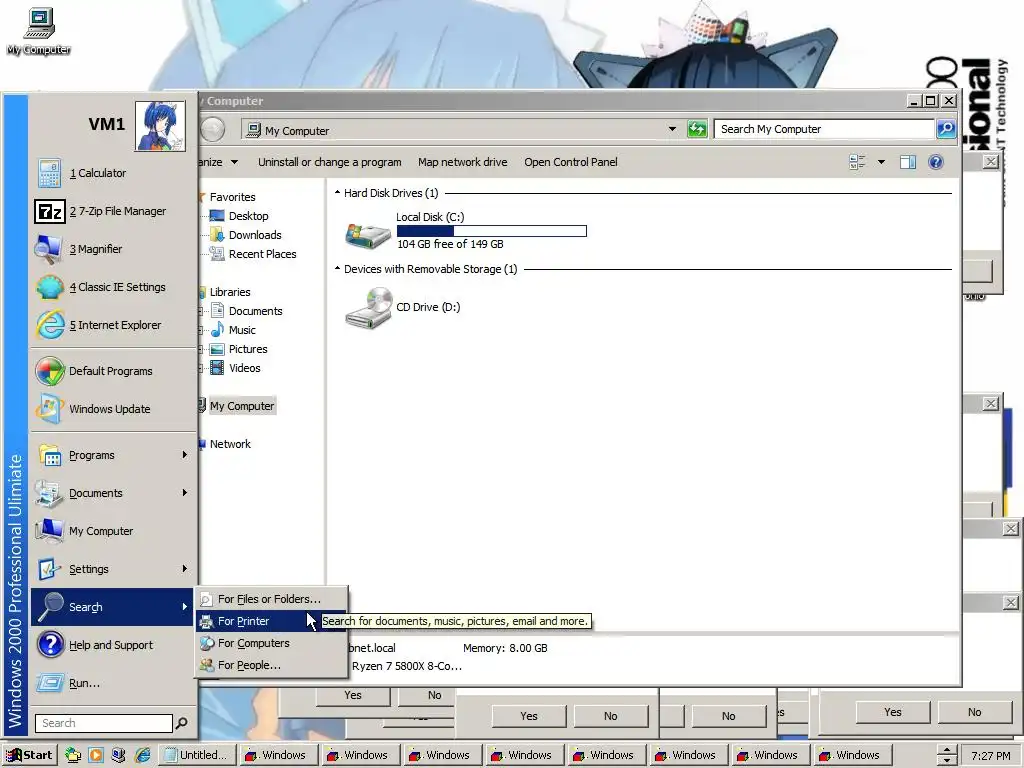Open Help and Support
Viewport: 1024px width, 768px height.
pyautogui.click(x=112, y=645)
